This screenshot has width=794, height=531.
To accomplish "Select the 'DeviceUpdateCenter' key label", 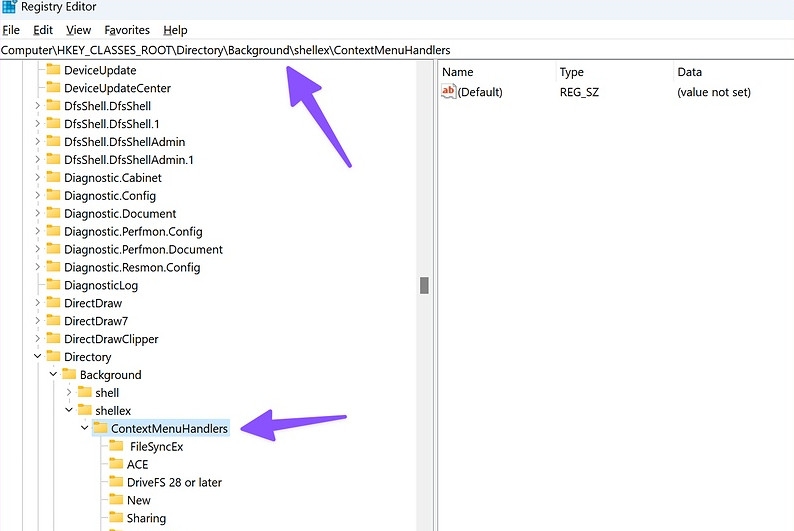I will point(117,88).
